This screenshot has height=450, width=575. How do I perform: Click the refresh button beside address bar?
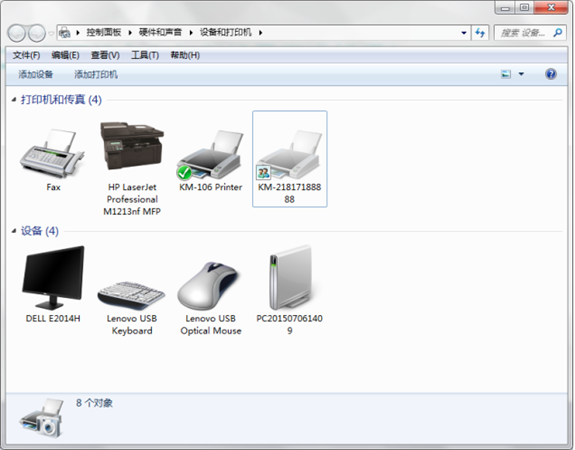[480, 33]
